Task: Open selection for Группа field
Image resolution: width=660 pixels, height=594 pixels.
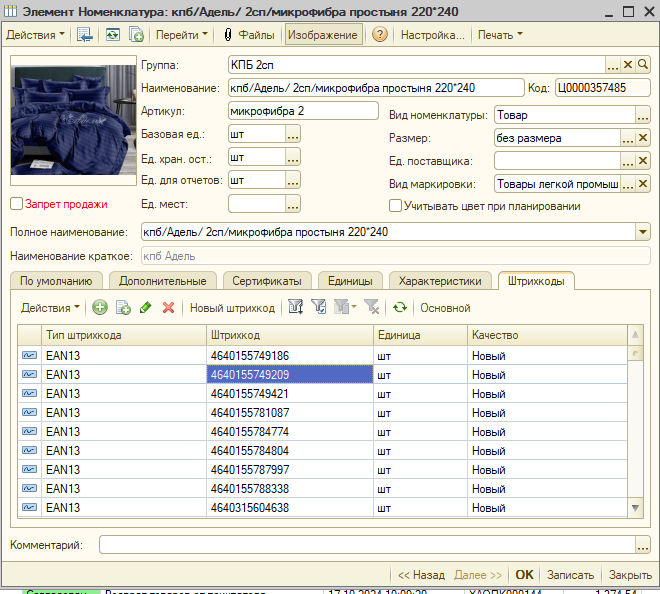Action: 613,65
